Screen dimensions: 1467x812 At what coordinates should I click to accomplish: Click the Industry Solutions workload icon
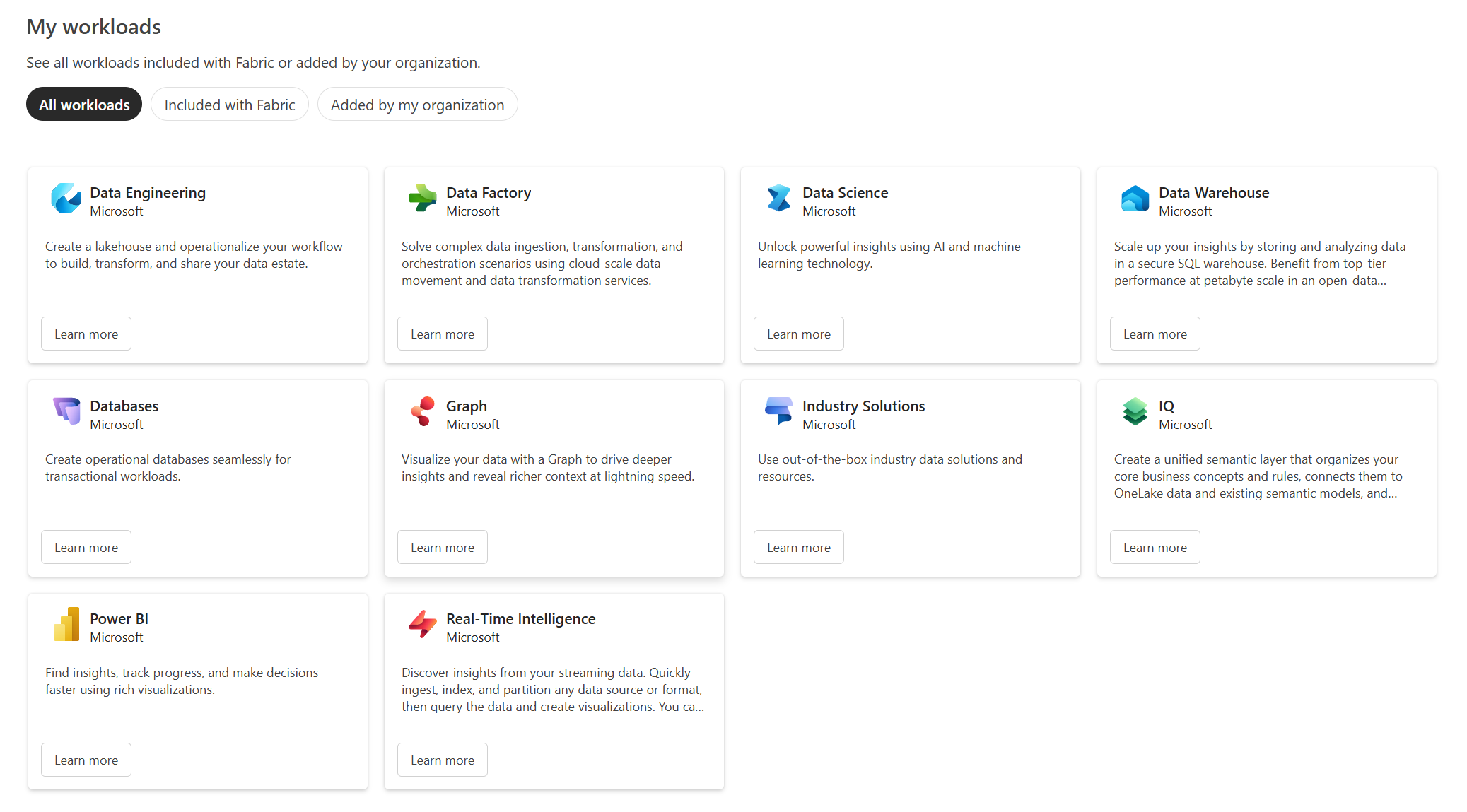pos(778,411)
